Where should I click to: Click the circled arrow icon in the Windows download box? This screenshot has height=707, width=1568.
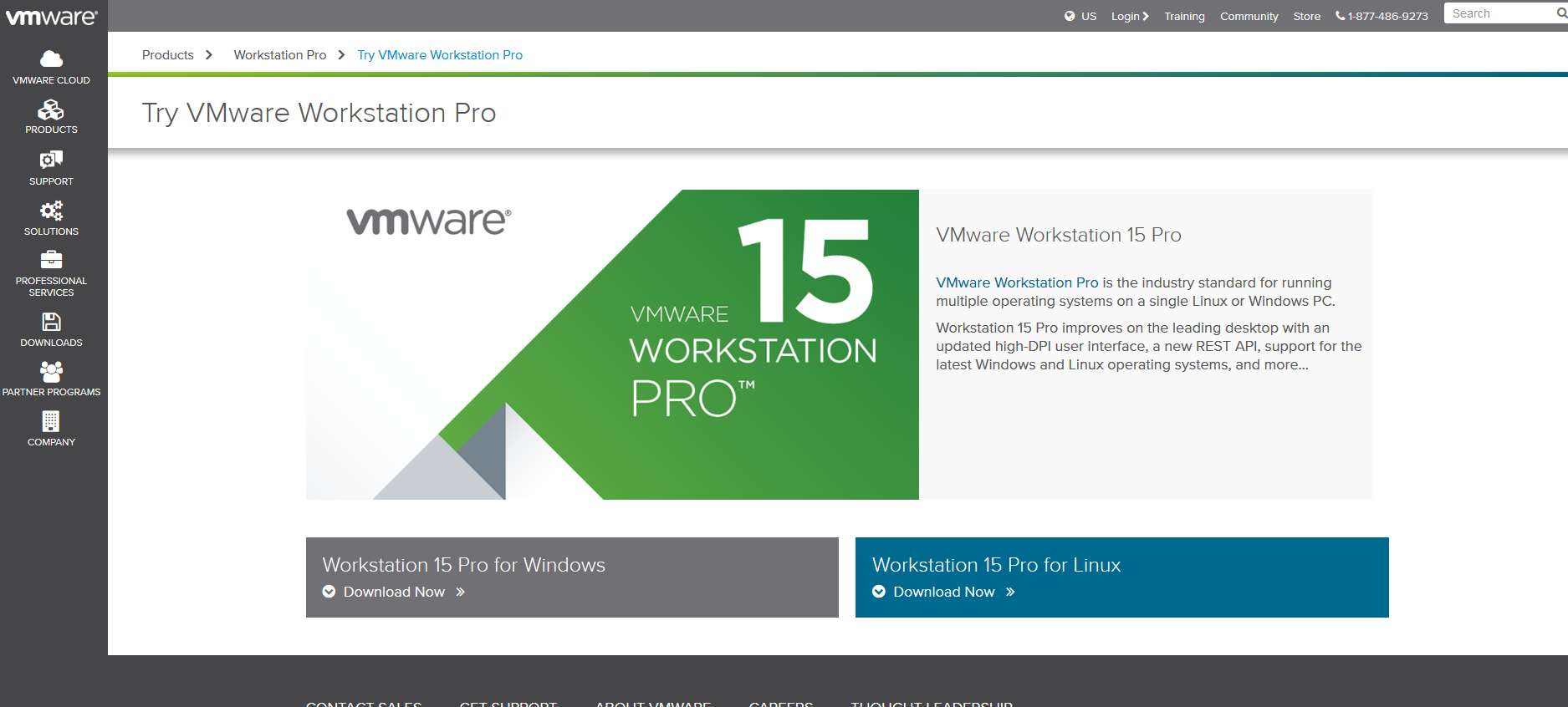[x=329, y=592]
